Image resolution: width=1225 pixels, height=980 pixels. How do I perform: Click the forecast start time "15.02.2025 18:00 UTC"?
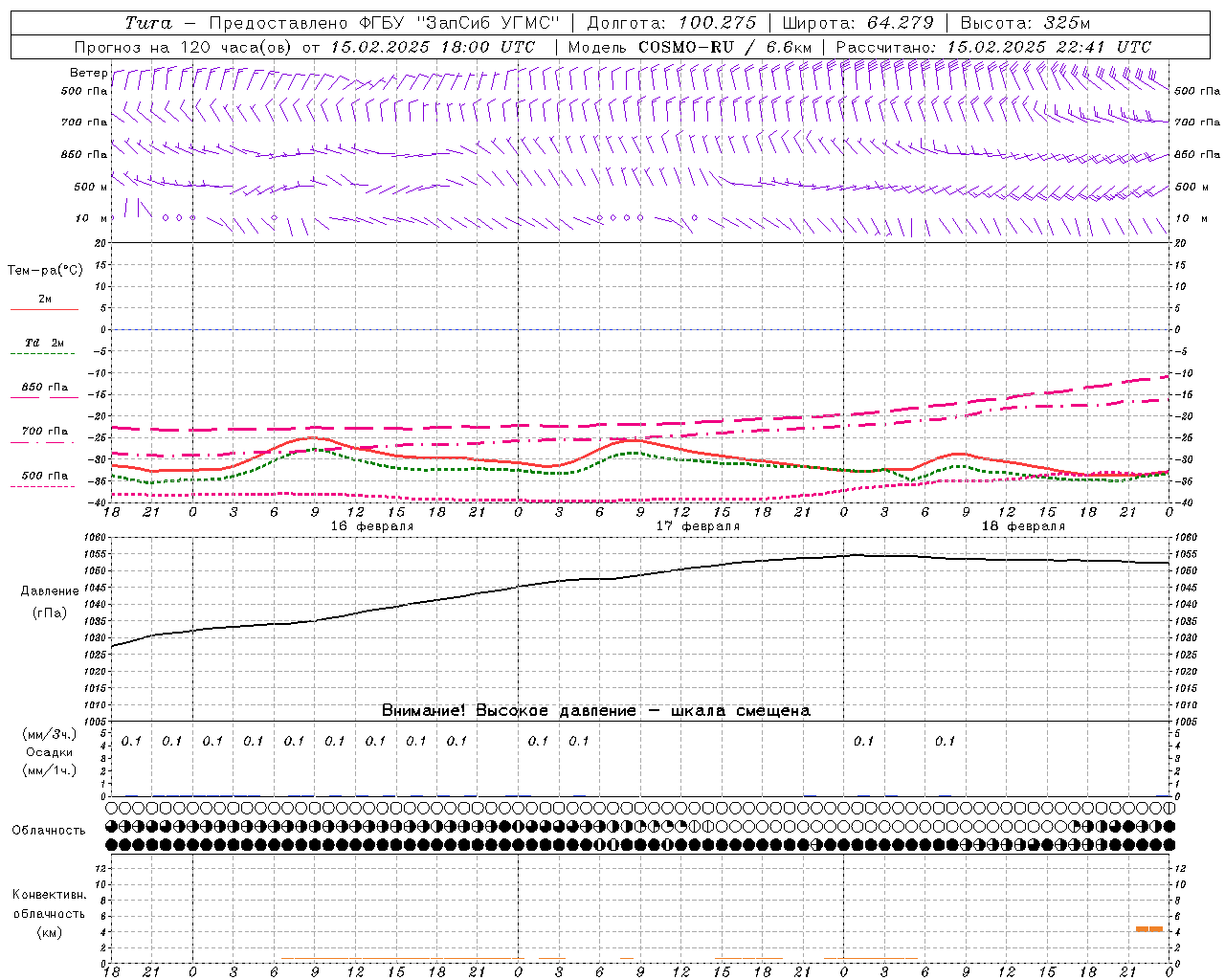(433, 47)
